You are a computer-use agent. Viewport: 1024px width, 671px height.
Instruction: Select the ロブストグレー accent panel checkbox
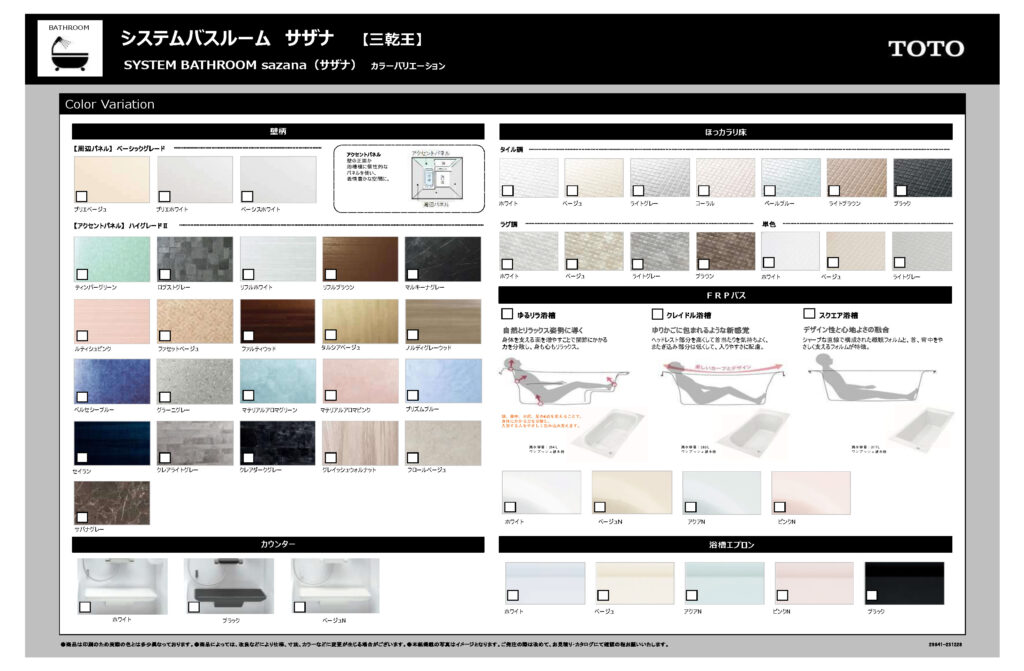click(165, 274)
